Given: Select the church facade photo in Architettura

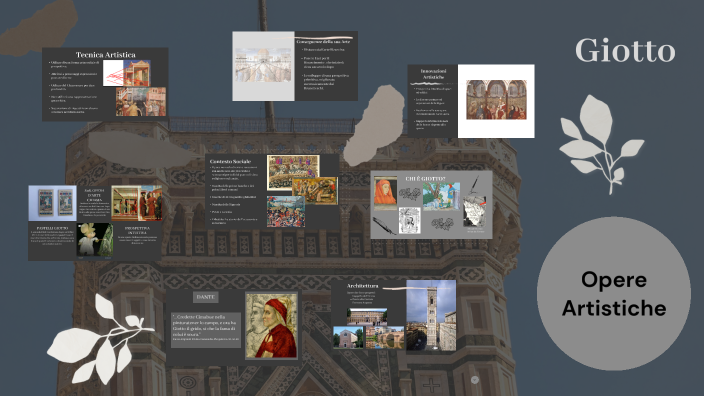Looking at the screenshot, I should click(348, 338).
